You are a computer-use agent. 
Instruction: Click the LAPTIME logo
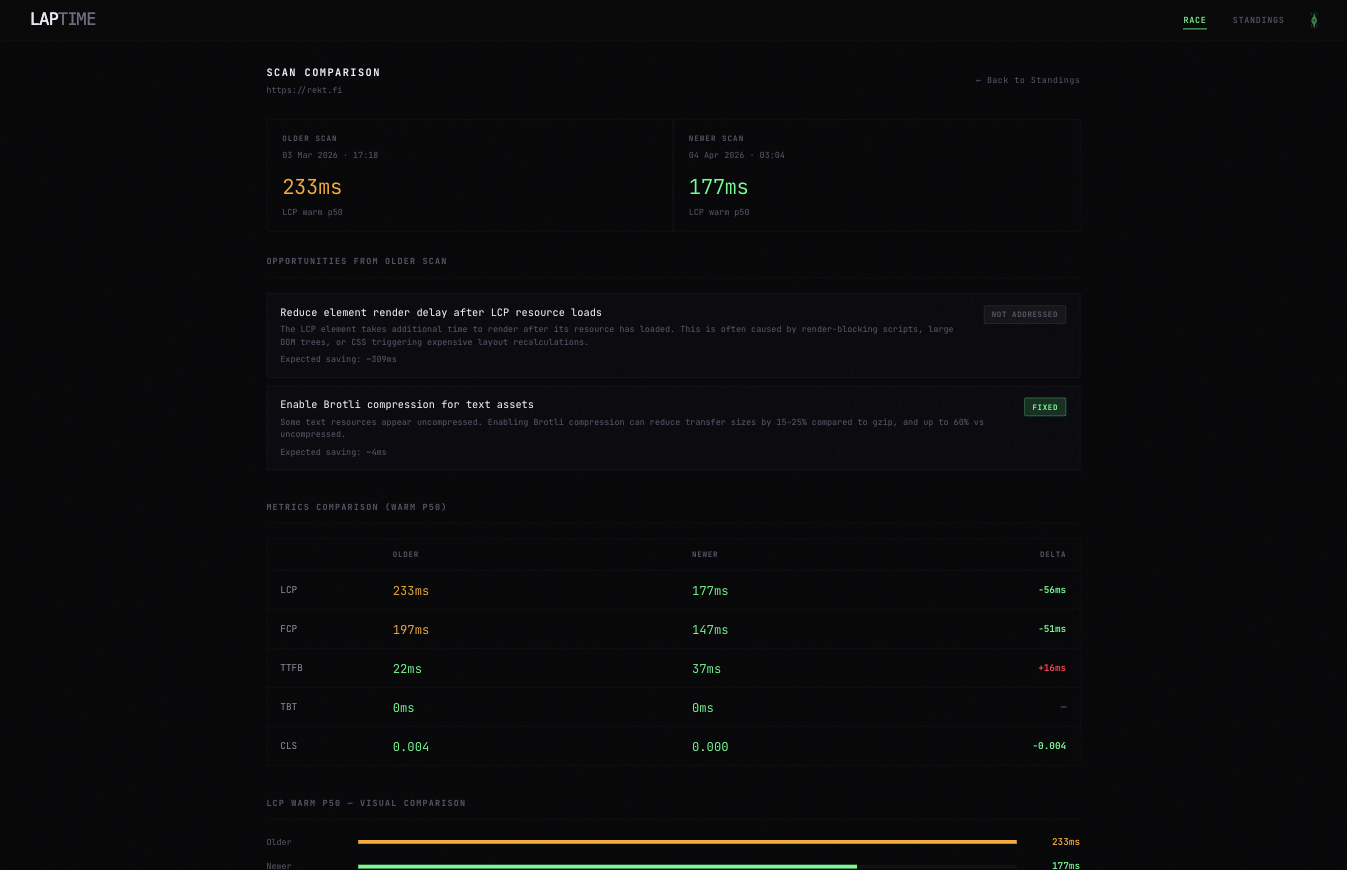(63, 19)
